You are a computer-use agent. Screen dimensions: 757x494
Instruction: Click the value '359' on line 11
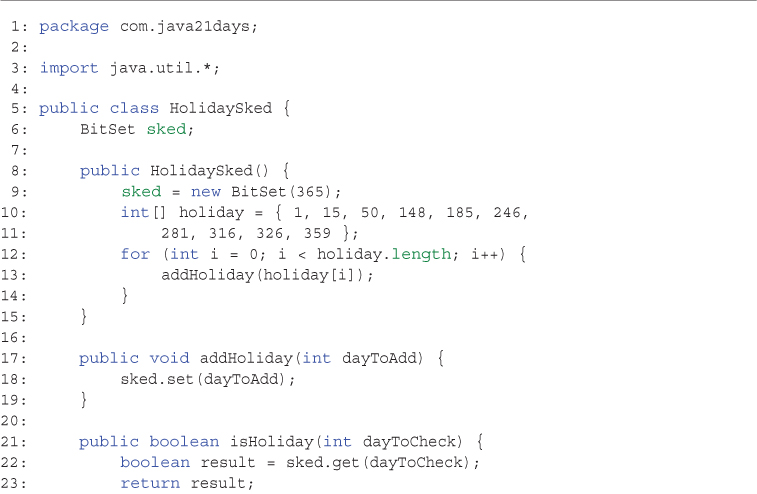point(317,233)
